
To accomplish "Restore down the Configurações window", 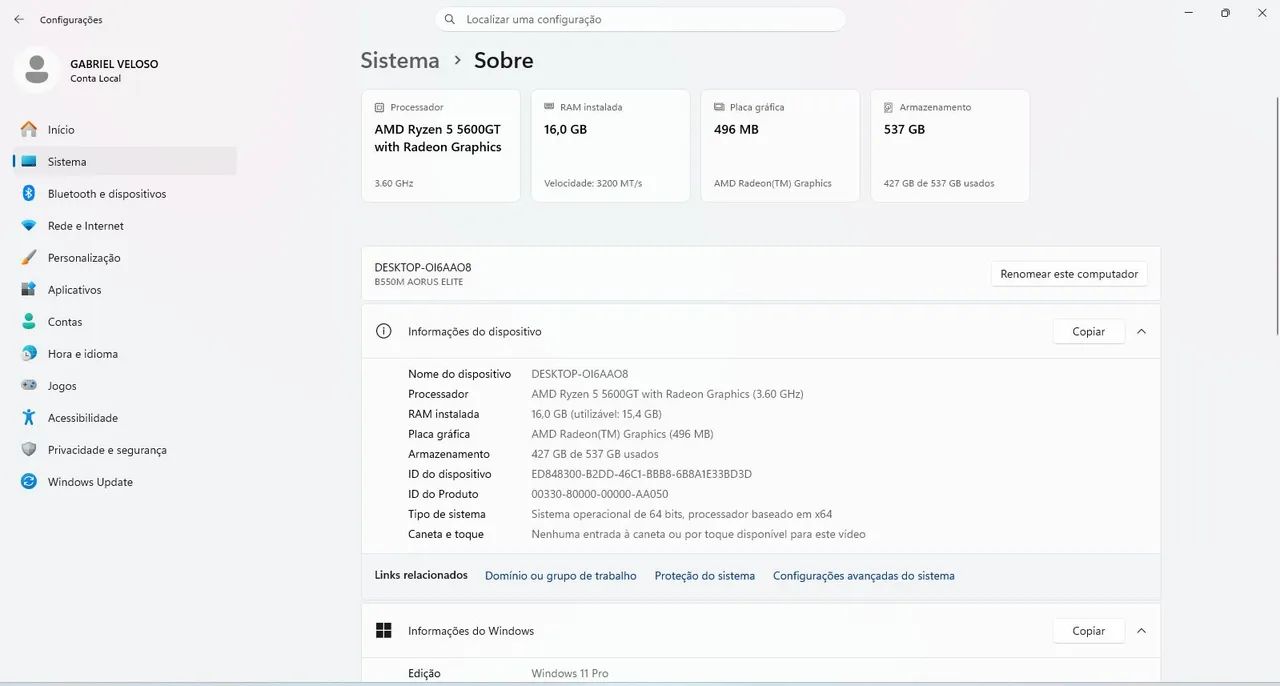I will (1225, 13).
